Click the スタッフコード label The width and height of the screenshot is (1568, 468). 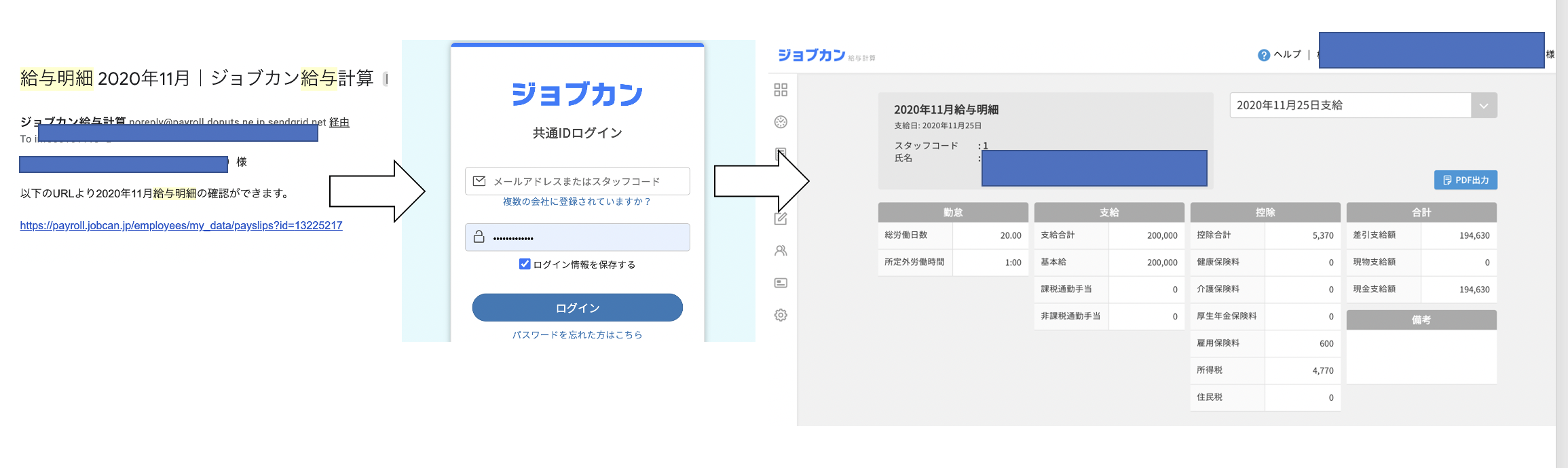click(x=926, y=145)
